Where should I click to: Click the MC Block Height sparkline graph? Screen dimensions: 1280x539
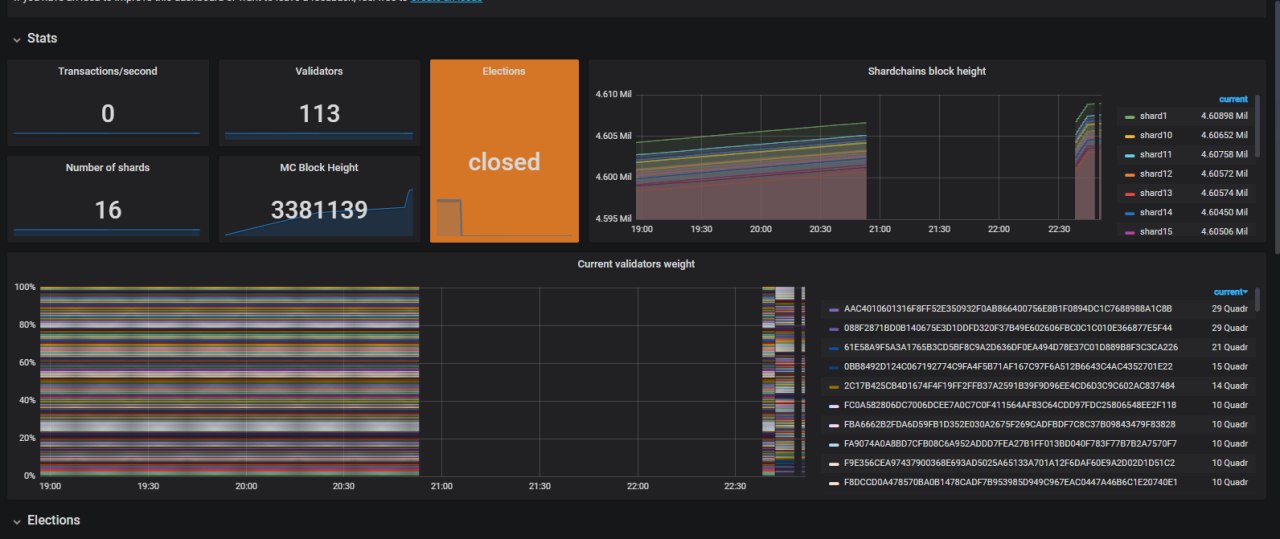click(x=319, y=213)
